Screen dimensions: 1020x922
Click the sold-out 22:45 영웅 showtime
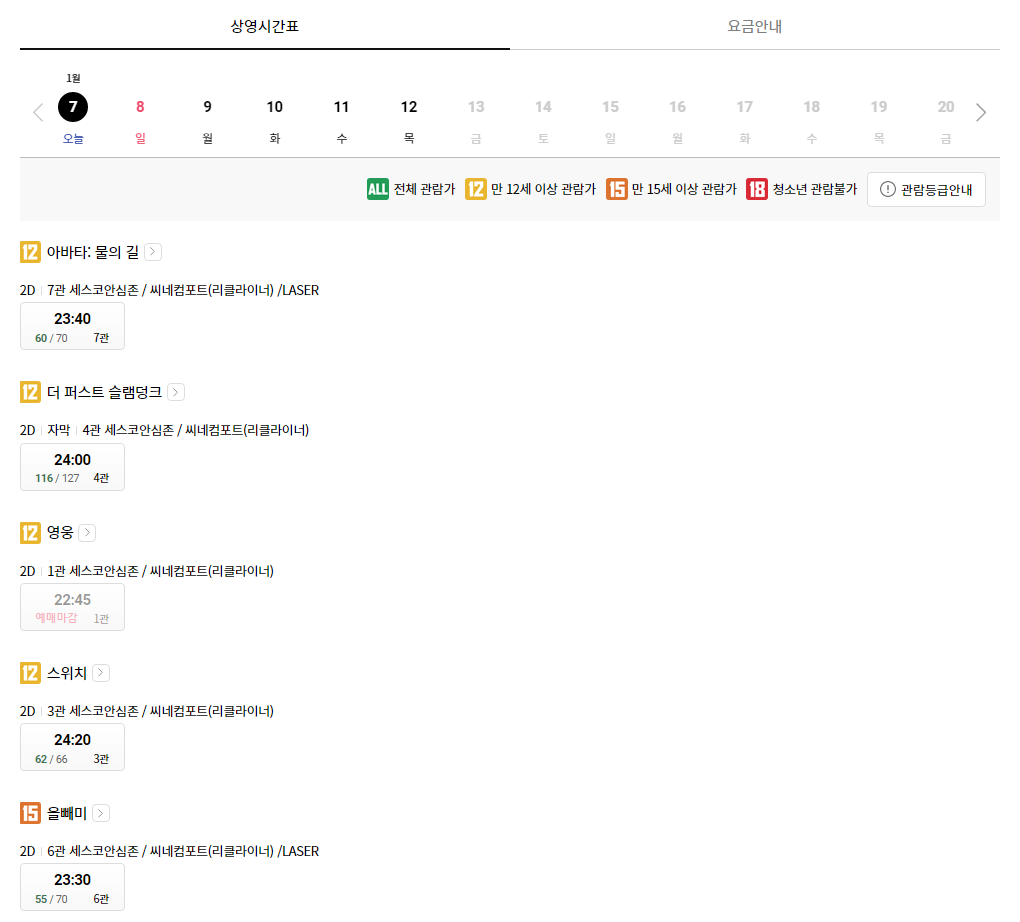click(72, 607)
